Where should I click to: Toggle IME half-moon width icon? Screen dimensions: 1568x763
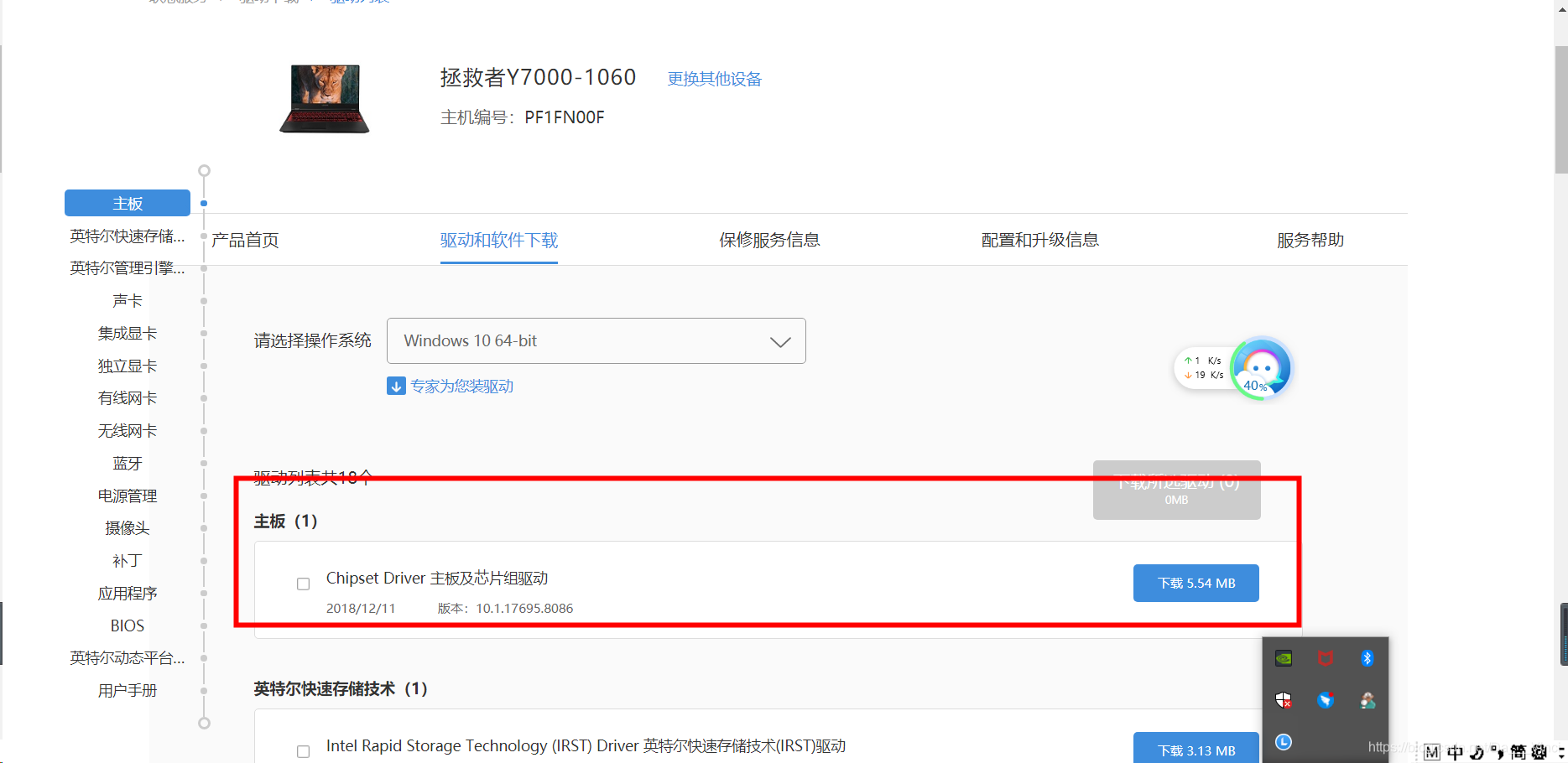[1477, 752]
